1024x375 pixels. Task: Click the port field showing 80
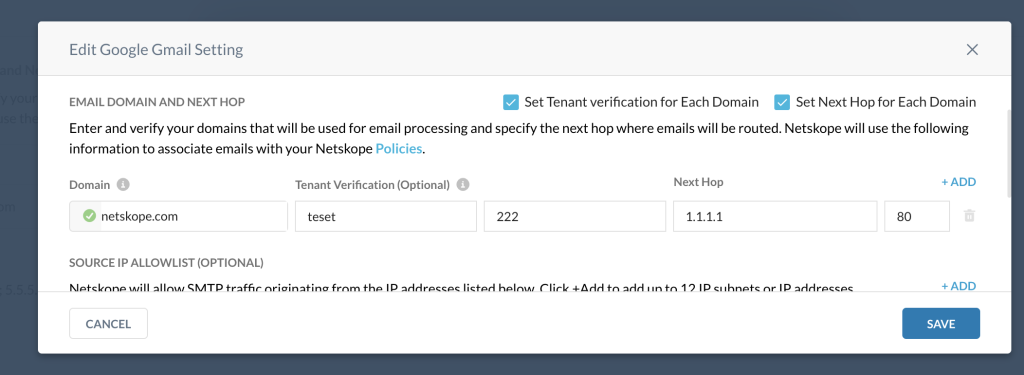click(917, 216)
